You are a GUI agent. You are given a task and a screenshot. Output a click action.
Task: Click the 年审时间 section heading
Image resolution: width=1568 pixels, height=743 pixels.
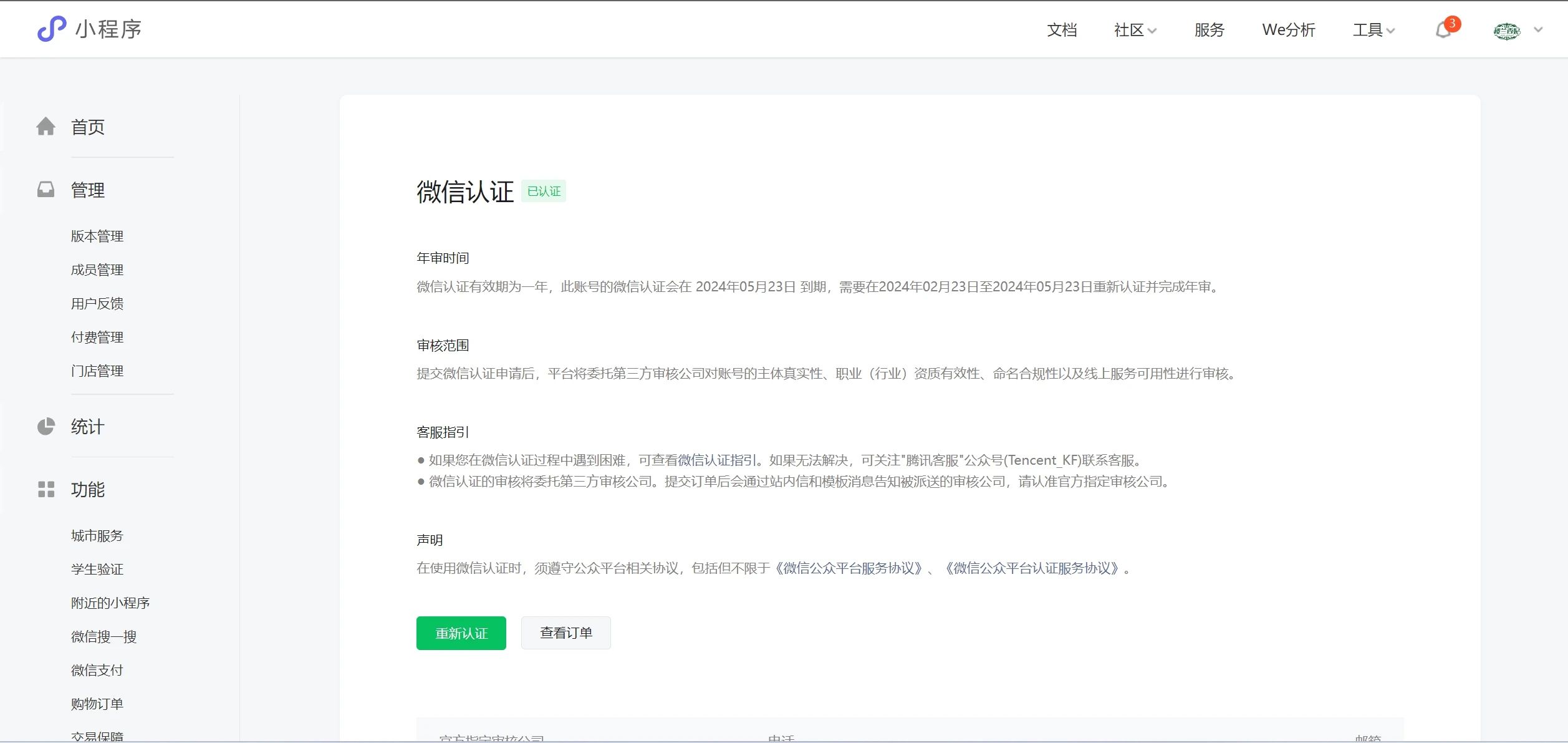pyautogui.click(x=443, y=258)
